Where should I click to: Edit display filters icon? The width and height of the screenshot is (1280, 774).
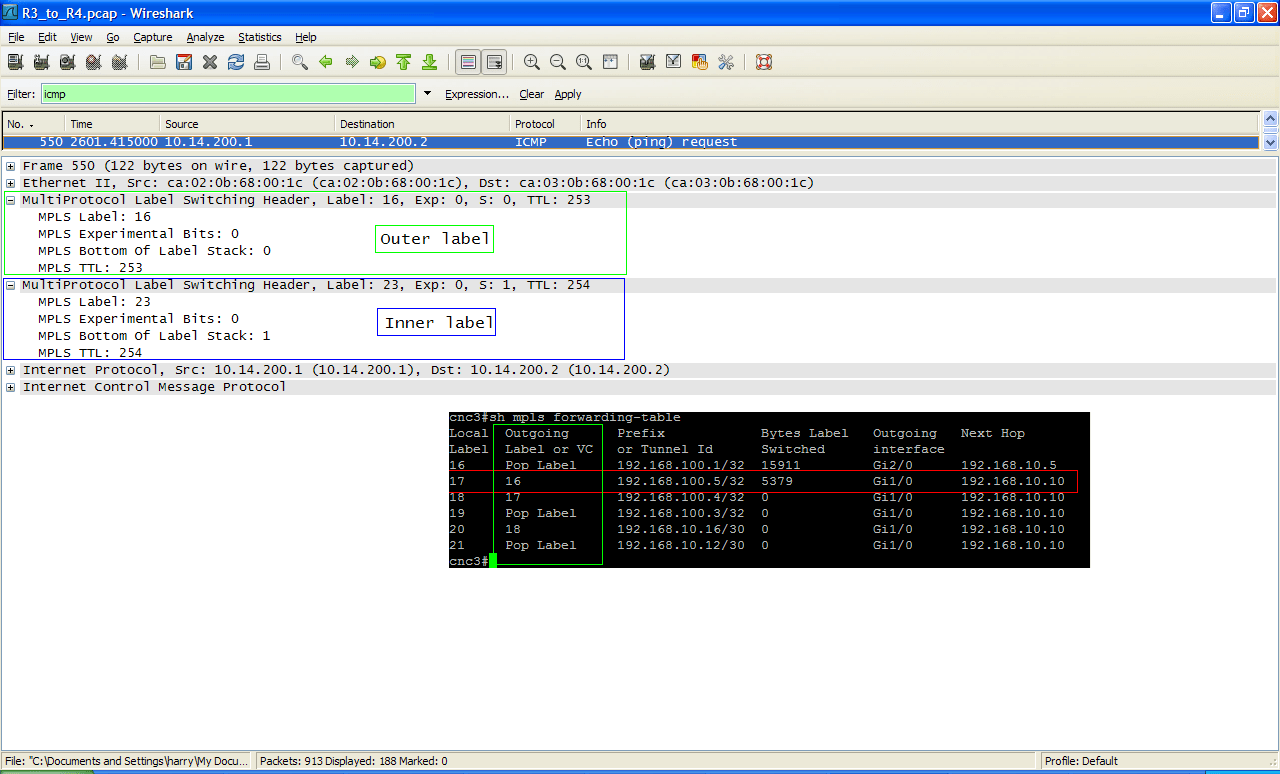[674, 62]
